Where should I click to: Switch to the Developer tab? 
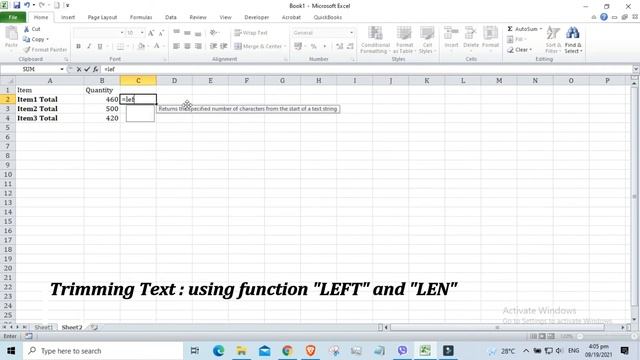[256, 17]
